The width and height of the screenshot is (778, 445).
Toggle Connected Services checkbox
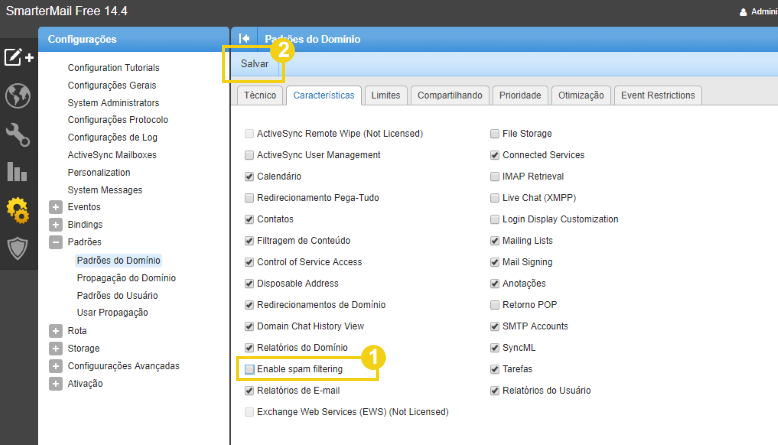tap(495, 155)
